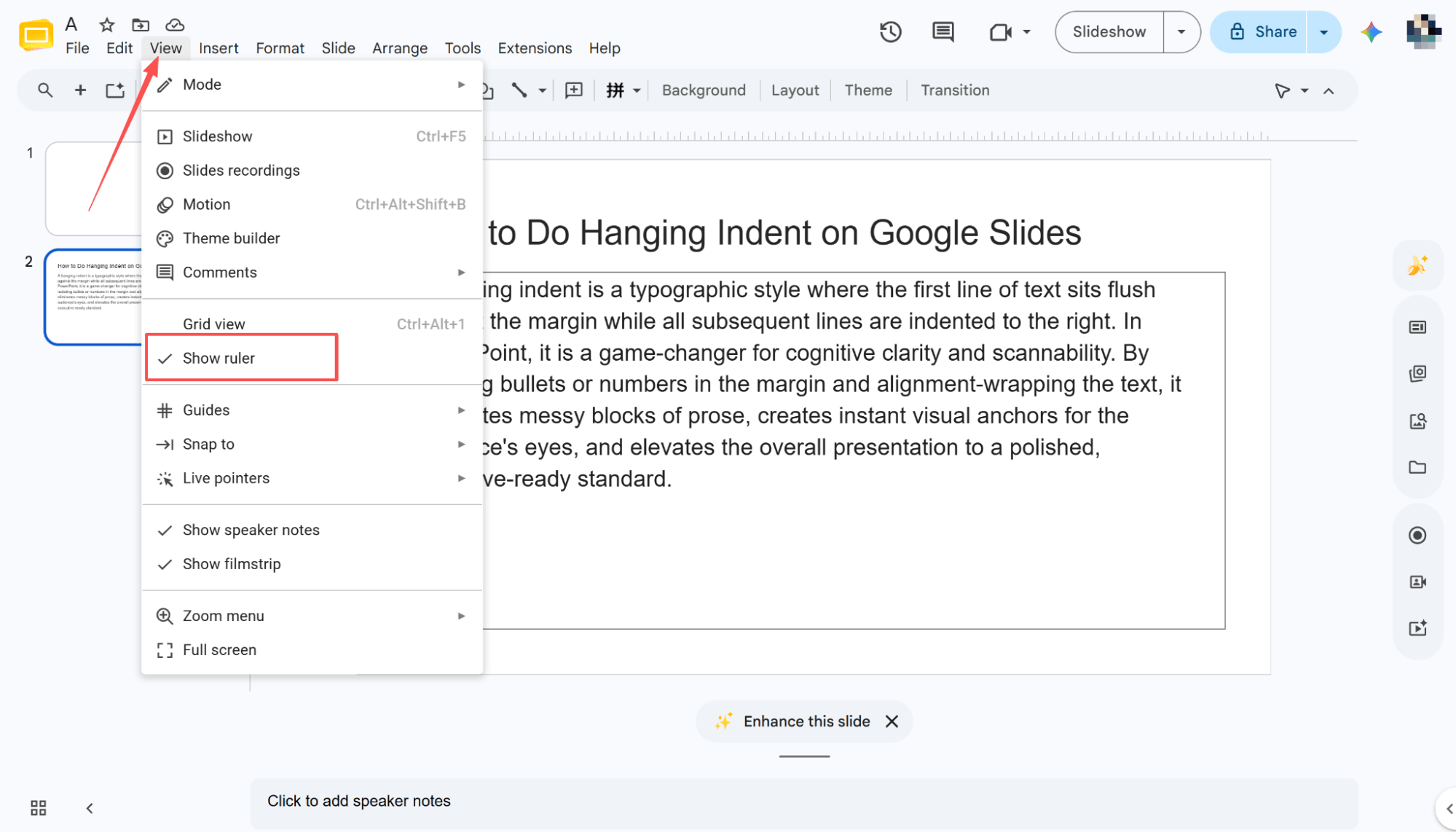Viewport: 1456px width, 833px height.
Task: Collapse filmstrip with the left arrow
Action: click(x=90, y=807)
